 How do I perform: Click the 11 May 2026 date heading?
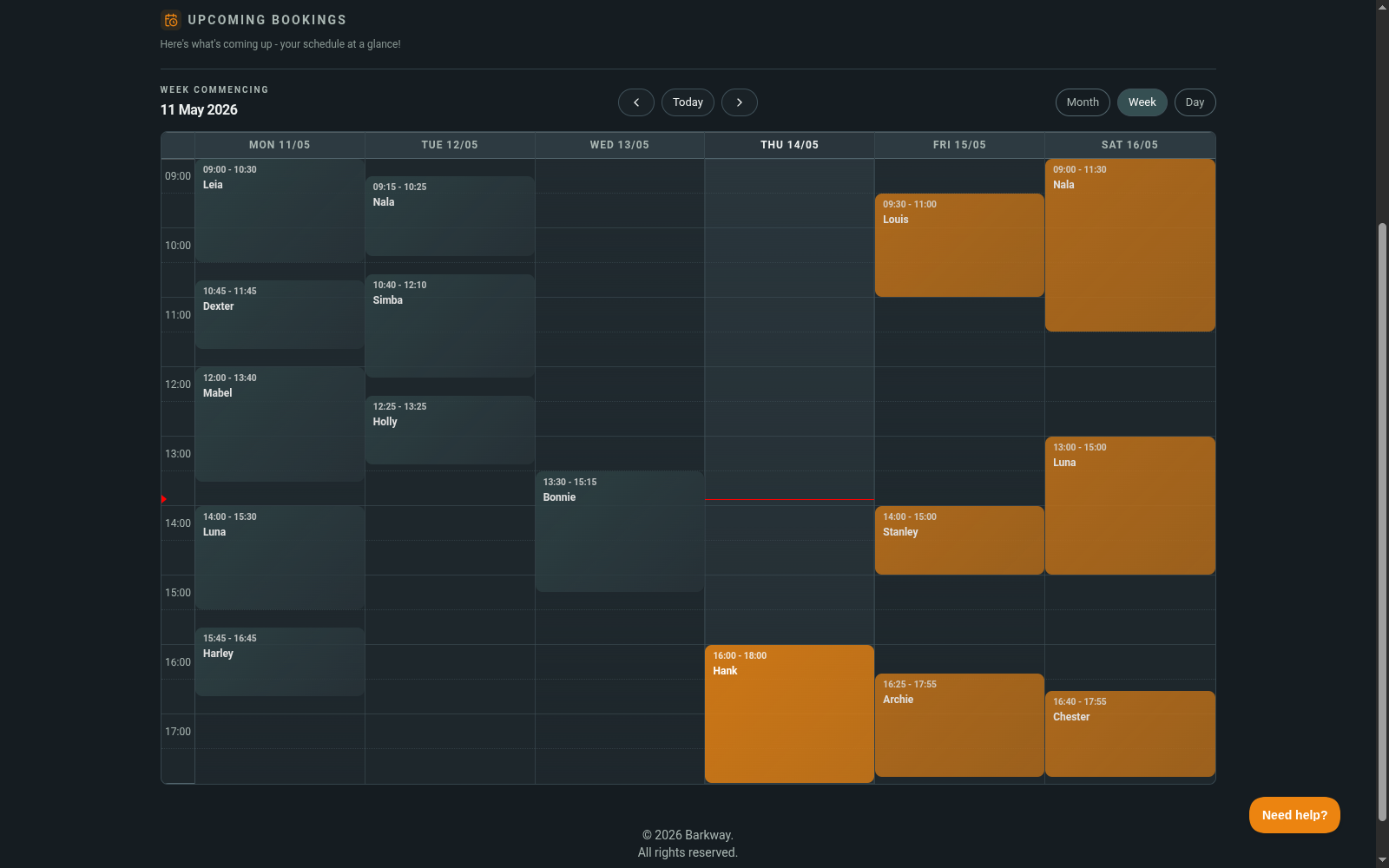[x=199, y=109]
